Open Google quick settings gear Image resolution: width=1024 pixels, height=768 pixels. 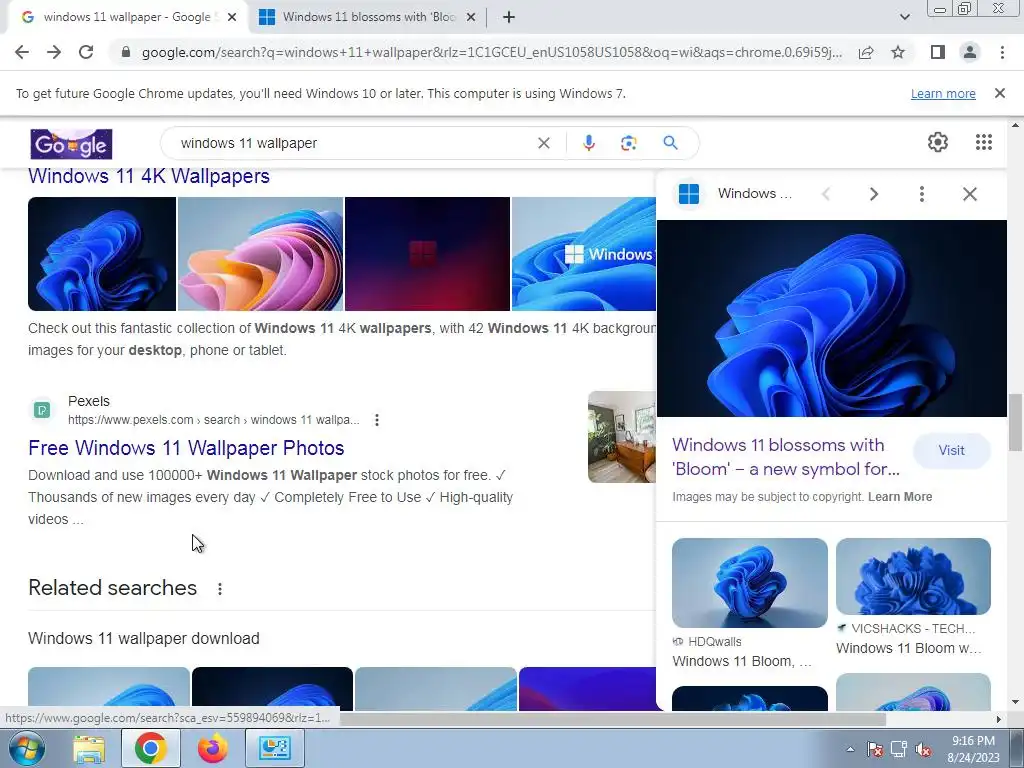[x=938, y=142]
